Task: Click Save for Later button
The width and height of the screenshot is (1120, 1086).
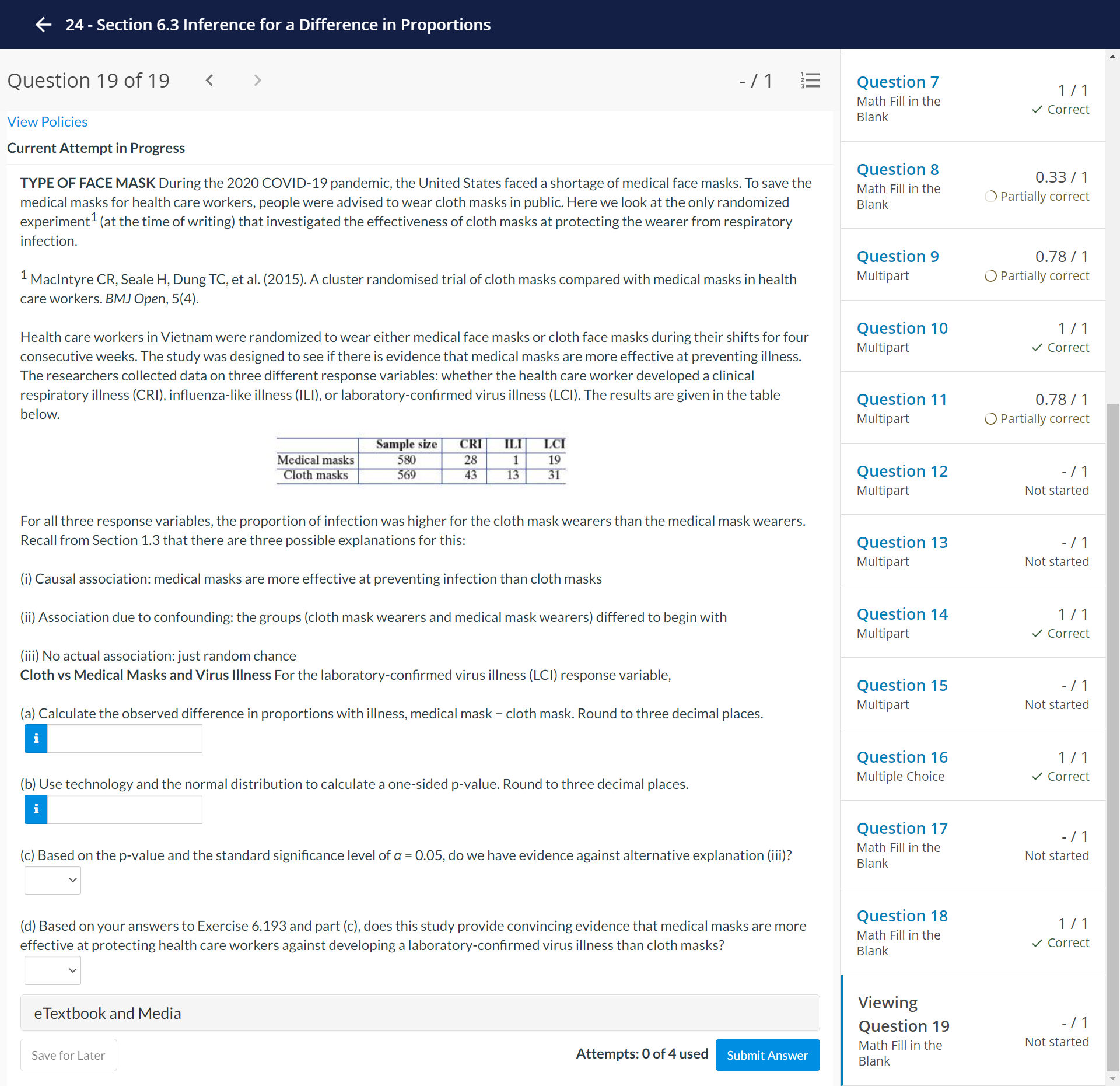Action: point(68,1055)
